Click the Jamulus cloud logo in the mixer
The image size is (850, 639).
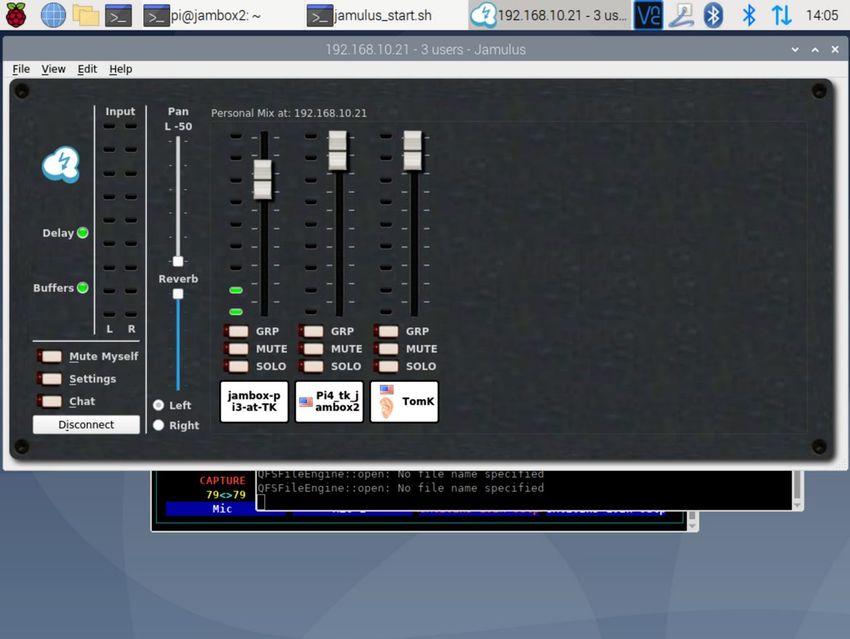61,164
